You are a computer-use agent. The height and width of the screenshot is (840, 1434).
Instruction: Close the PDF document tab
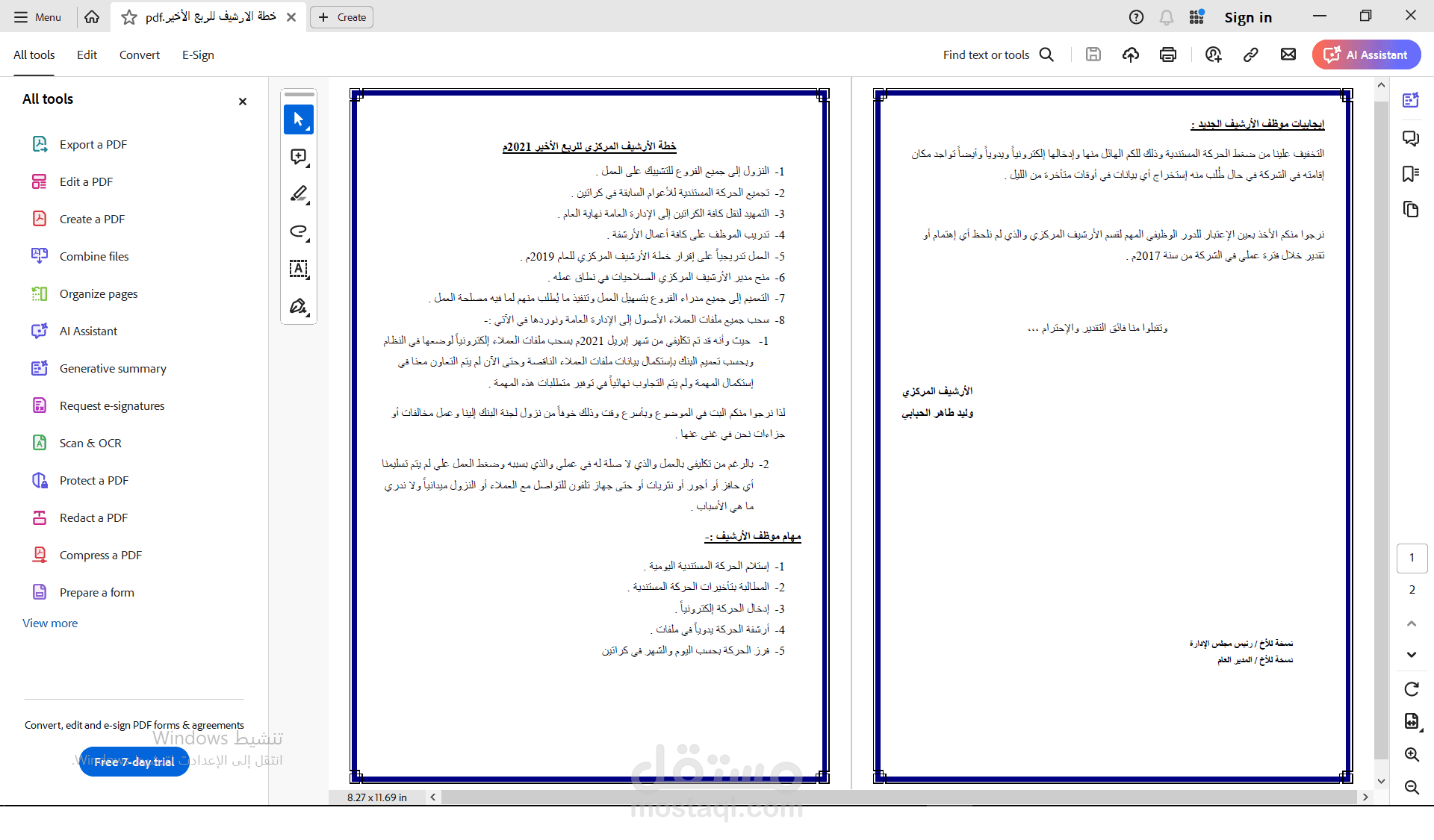click(291, 17)
